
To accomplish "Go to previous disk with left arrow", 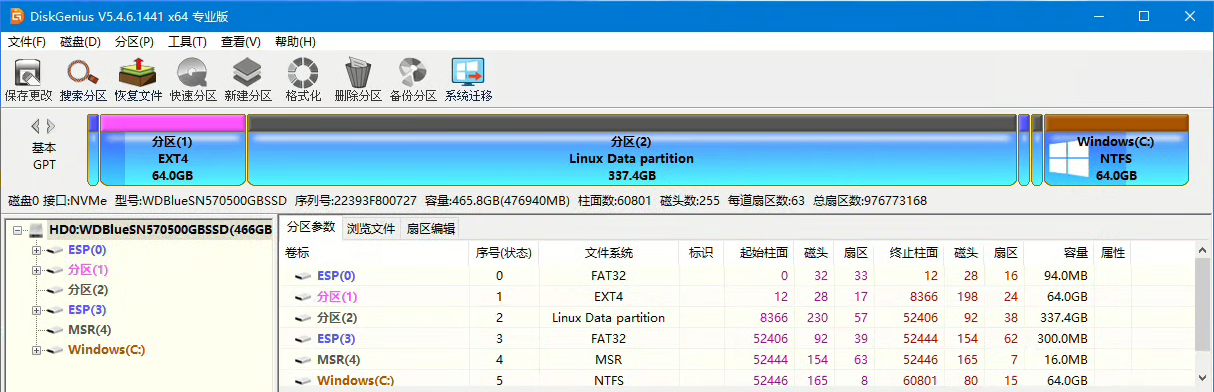I will coord(36,126).
